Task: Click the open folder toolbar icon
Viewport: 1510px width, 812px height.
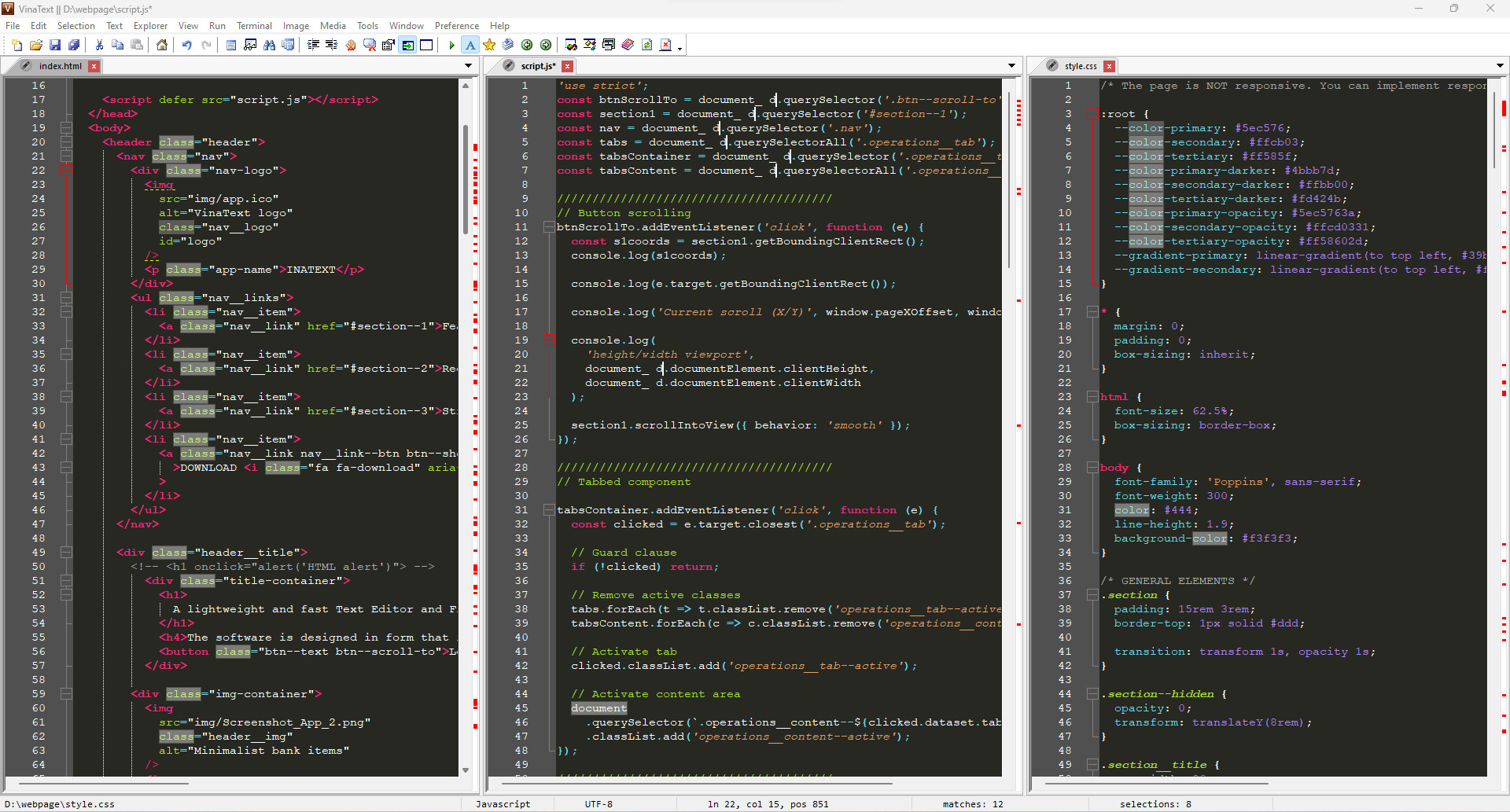Action: coord(35,45)
